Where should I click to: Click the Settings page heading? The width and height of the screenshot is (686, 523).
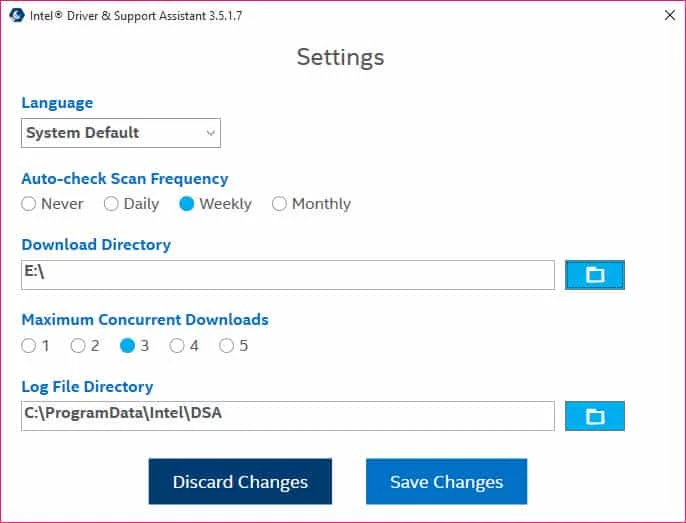[340, 57]
